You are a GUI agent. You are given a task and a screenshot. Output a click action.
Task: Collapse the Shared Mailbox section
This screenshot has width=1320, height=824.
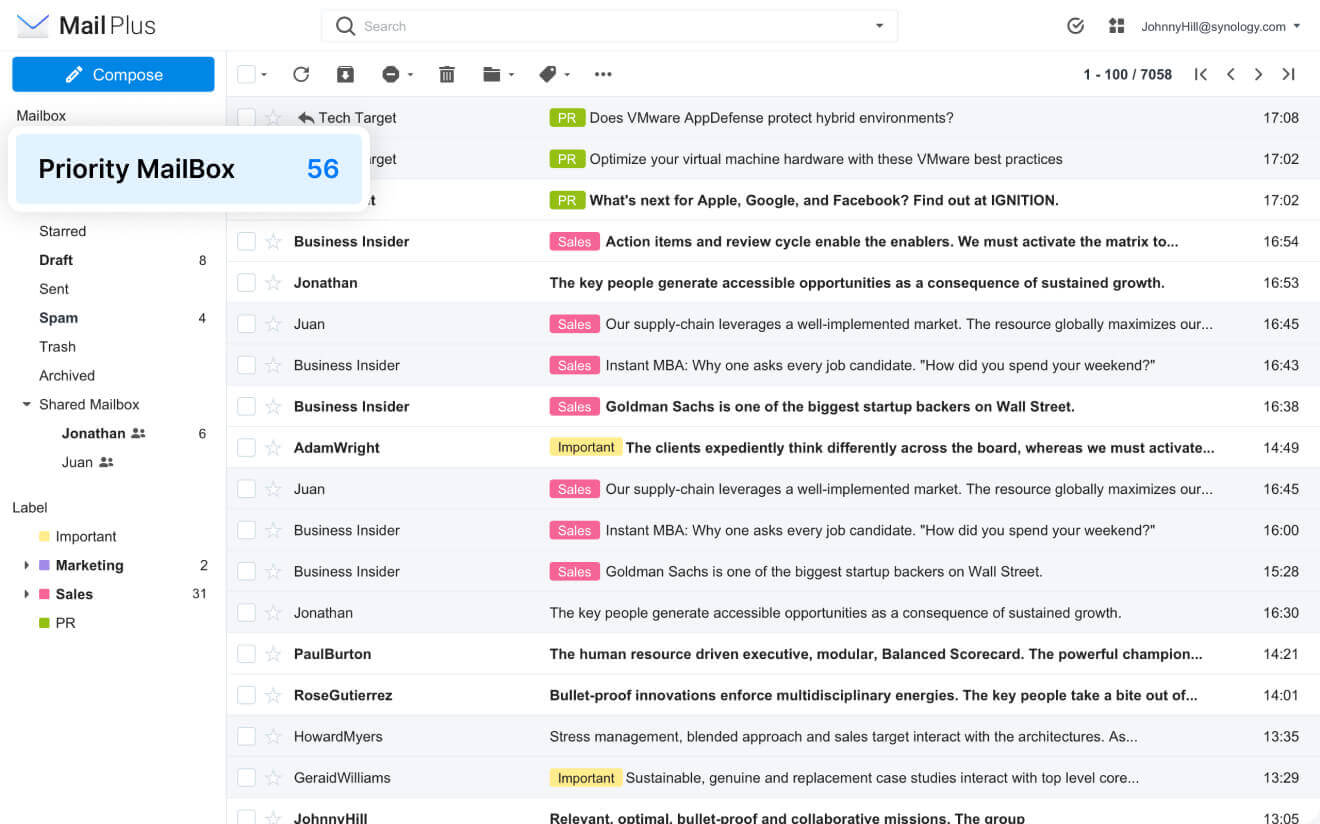coord(27,405)
